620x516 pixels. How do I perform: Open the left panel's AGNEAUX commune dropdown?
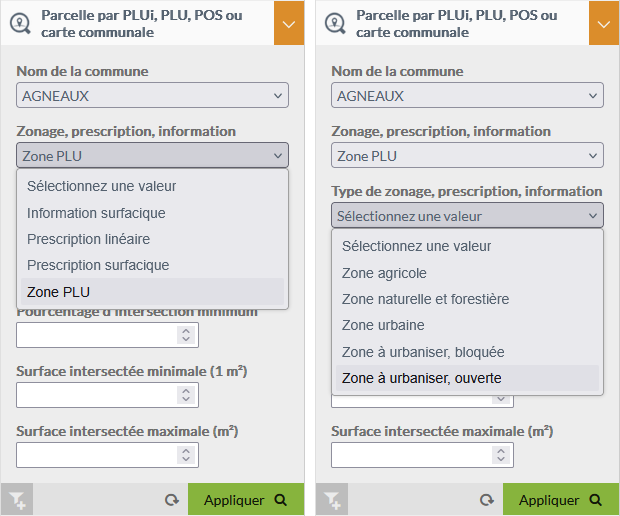click(x=152, y=95)
